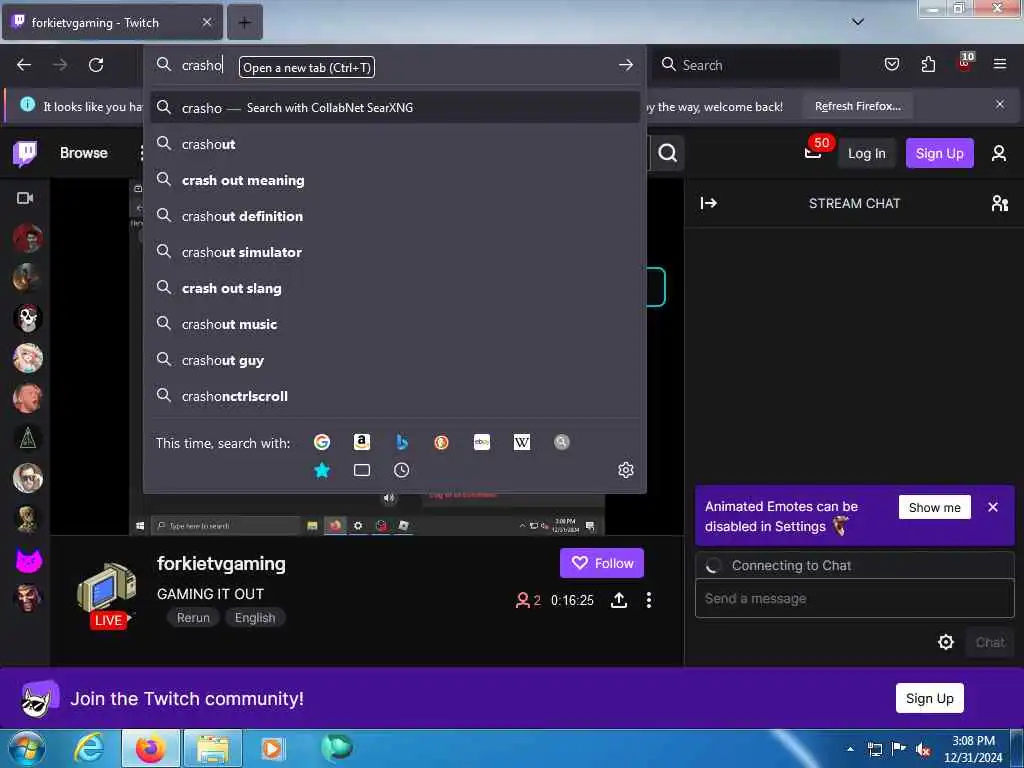Share the stream with the upload icon

(x=618, y=600)
